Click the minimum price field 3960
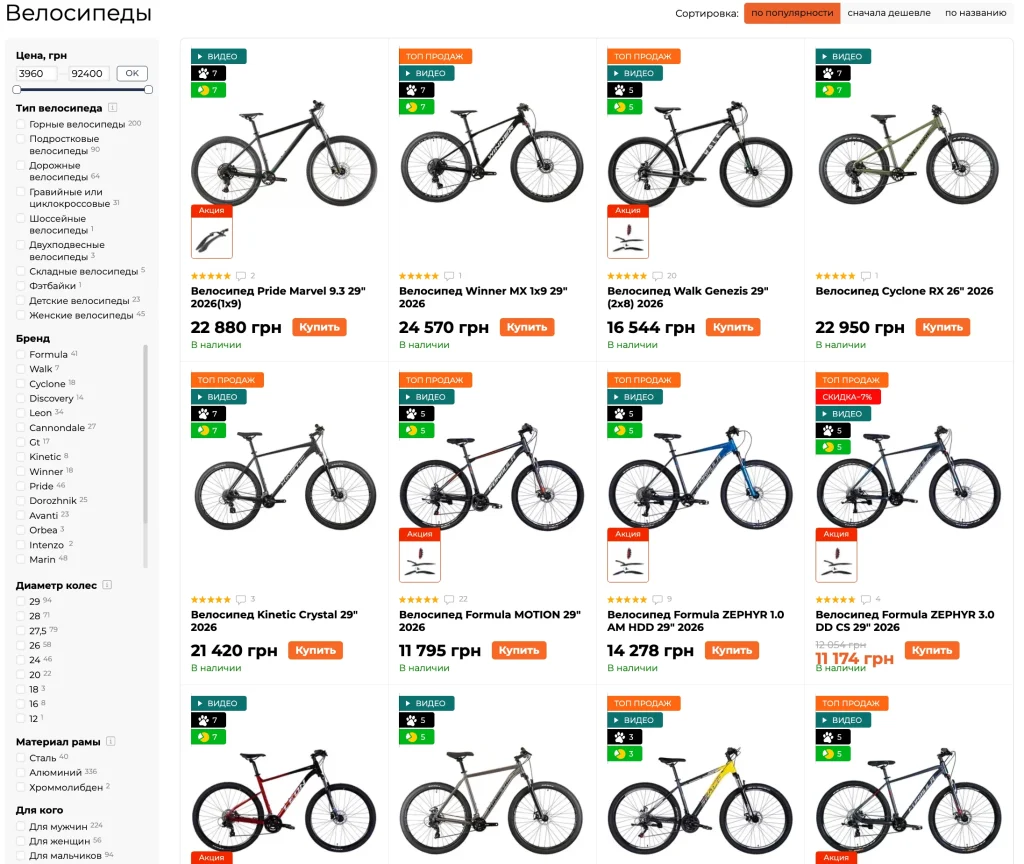This screenshot has width=1024, height=864. [36, 73]
